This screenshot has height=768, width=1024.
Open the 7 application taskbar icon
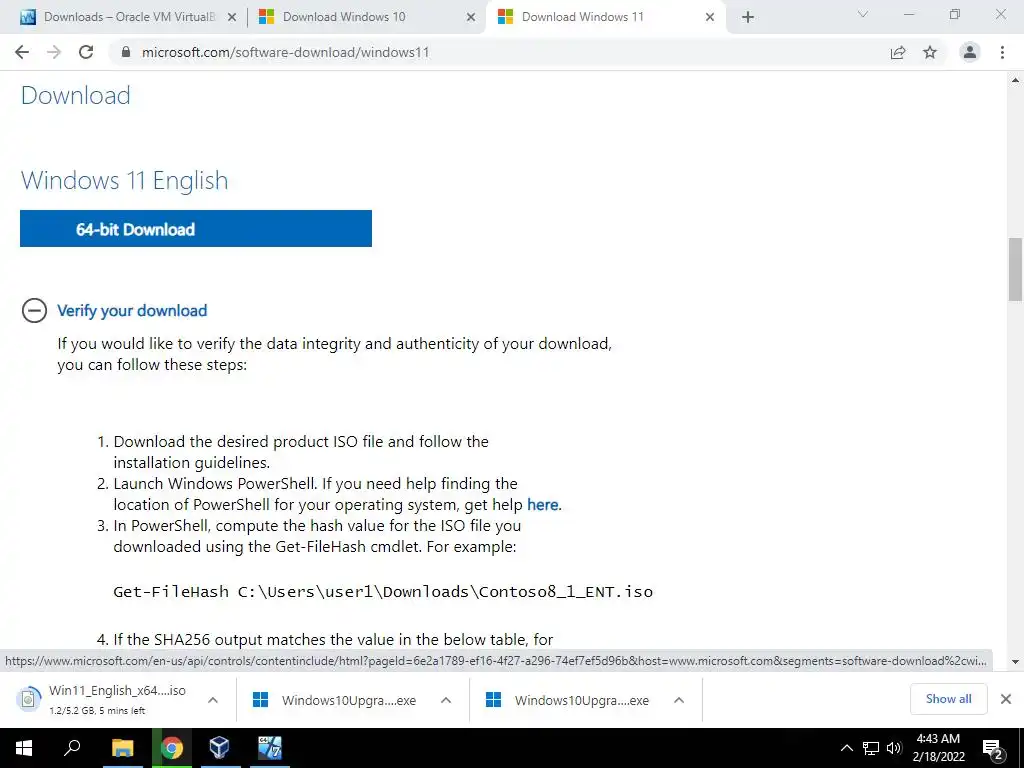pos(269,748)
